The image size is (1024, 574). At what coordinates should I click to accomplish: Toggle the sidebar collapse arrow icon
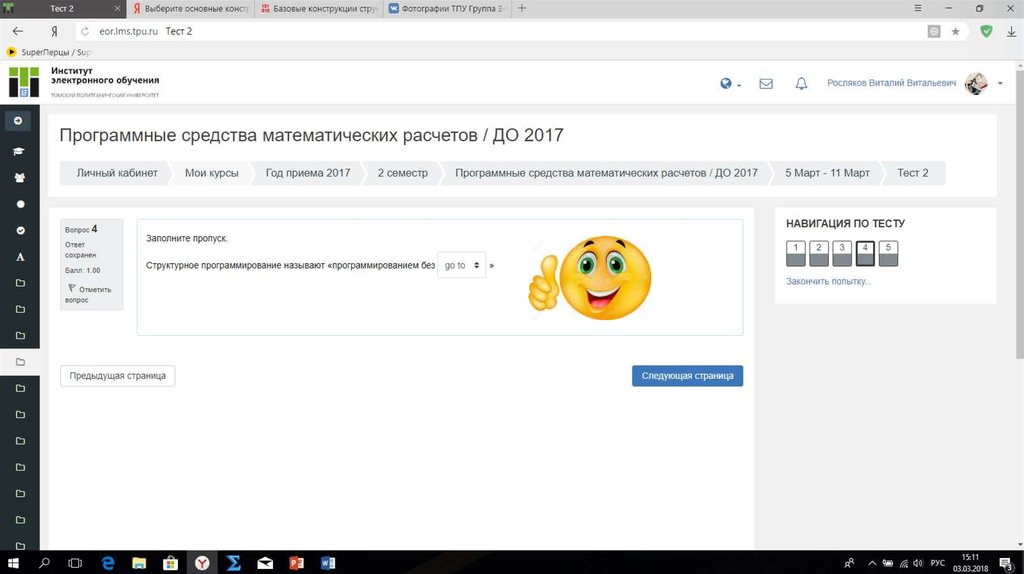click(18, 121)
